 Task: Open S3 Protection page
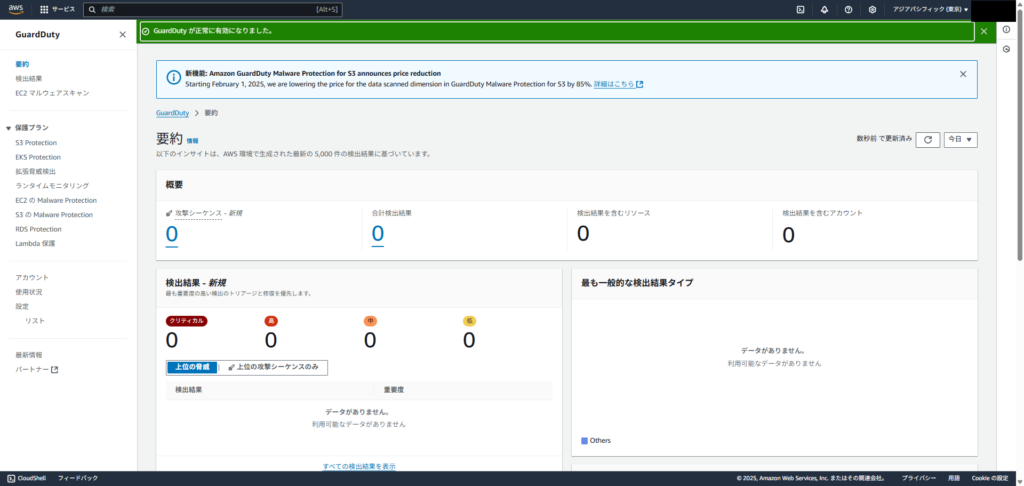pyautogui.click(x=36, y=142)
